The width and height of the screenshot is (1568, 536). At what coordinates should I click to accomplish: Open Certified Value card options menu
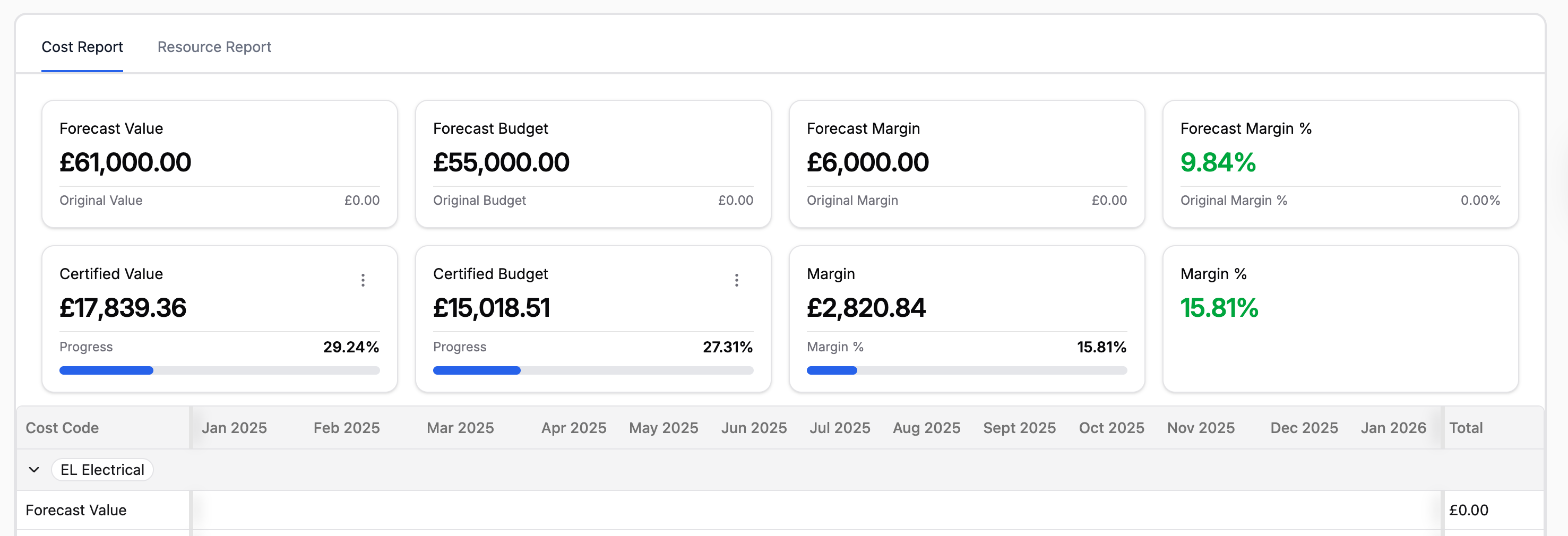pyautogui.click(x=363, y=280)
